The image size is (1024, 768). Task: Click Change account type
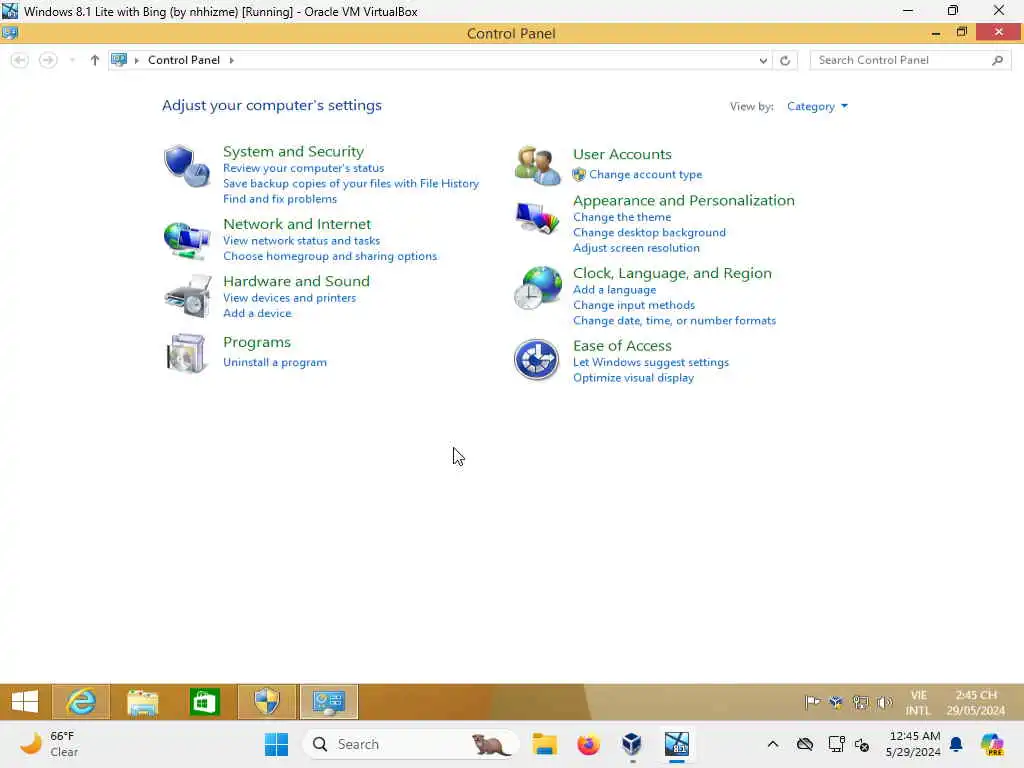point(645,174)
